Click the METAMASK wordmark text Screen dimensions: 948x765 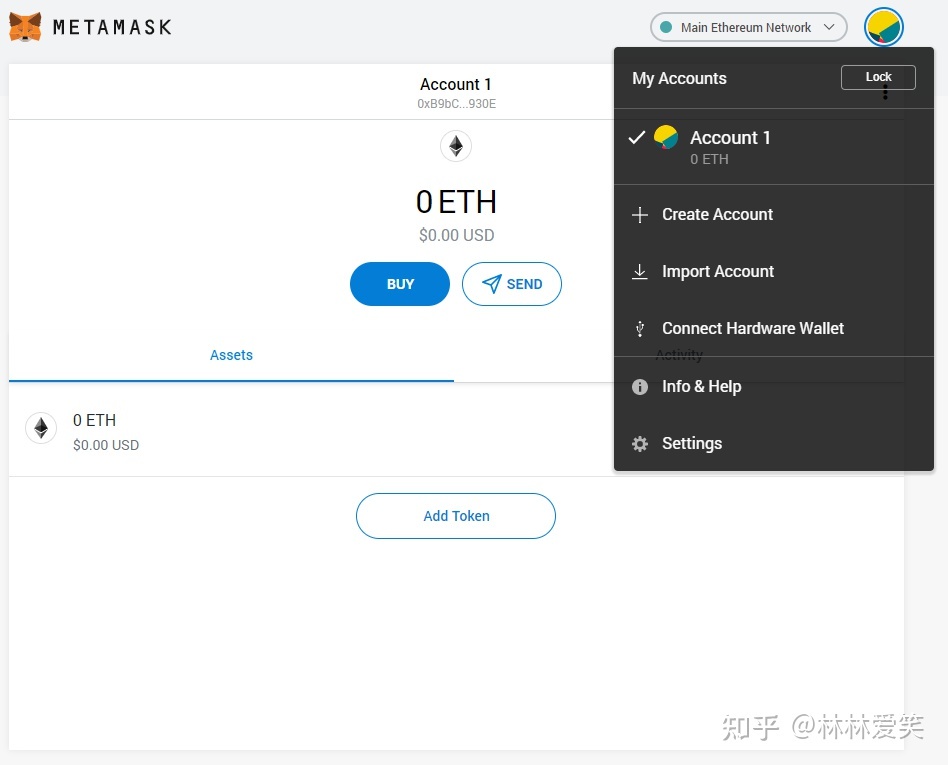click(112, 27)
